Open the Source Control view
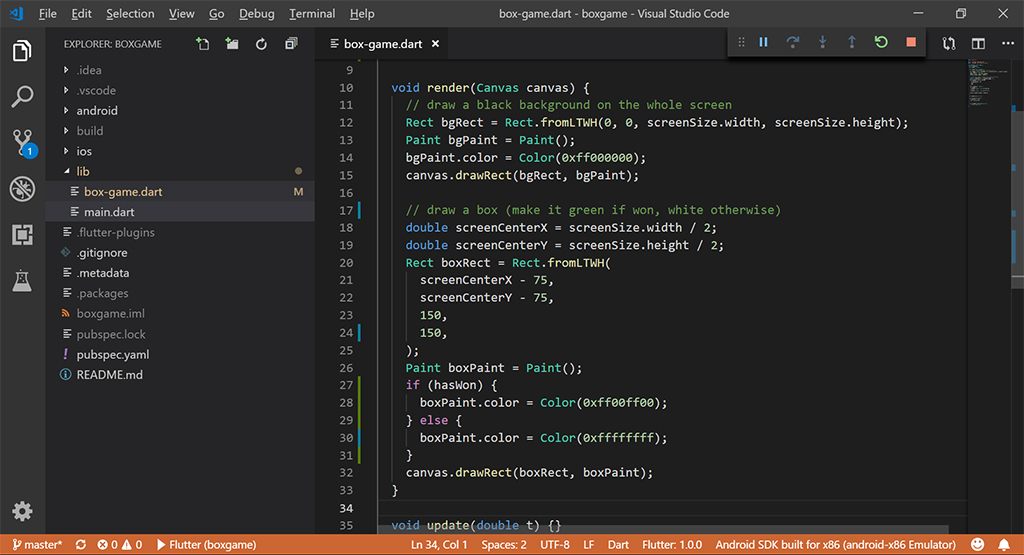The height and width of the screenshot is (555, 1024). click(22, 142)
